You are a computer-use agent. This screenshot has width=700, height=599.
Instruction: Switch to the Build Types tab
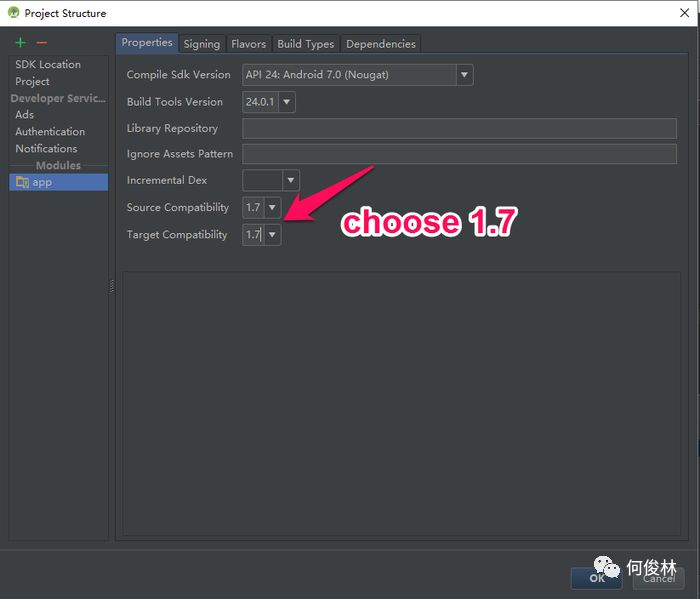click(x=306, y=44)
